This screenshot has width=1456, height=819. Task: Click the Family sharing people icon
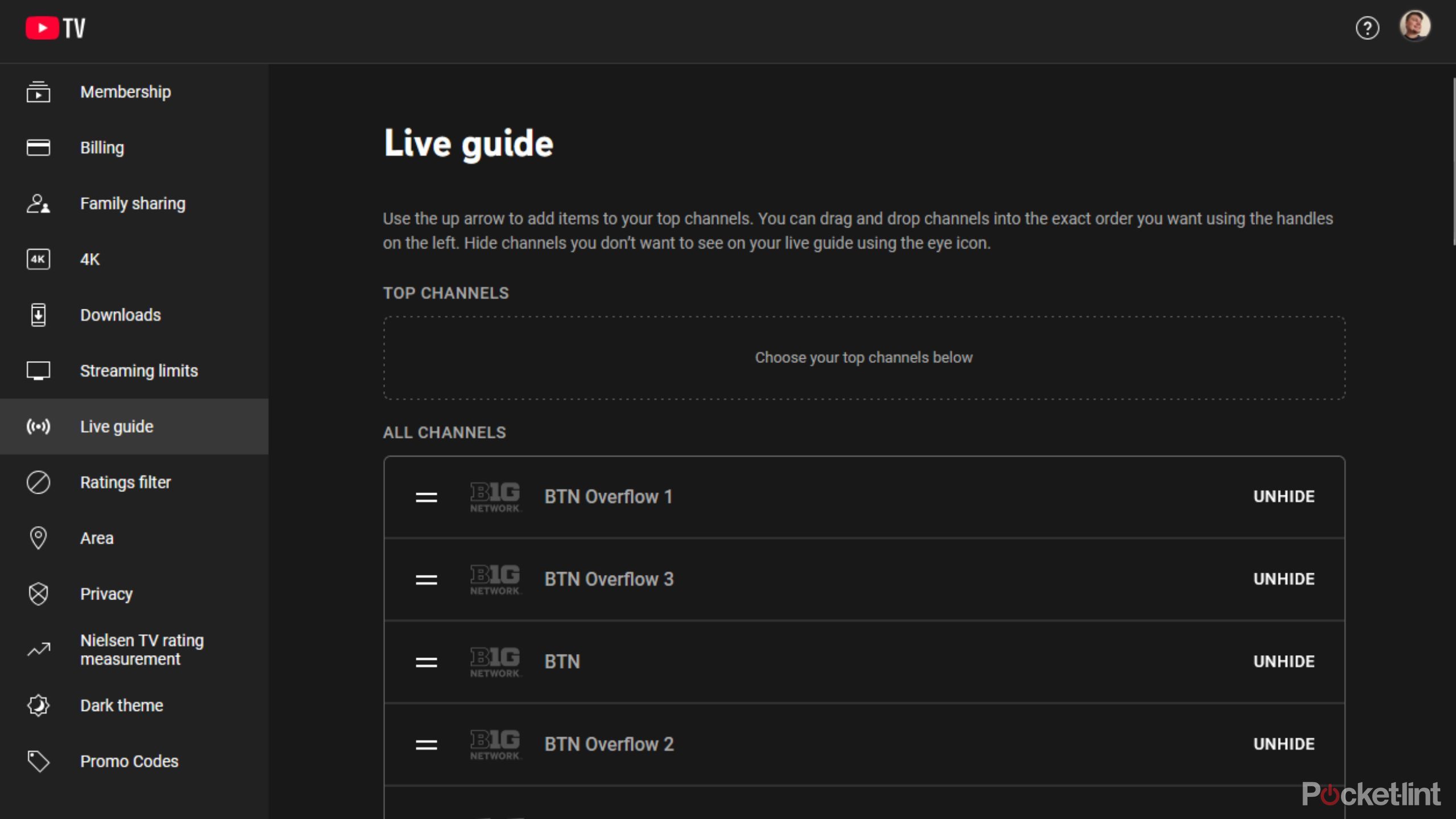[x=38, y=203]
